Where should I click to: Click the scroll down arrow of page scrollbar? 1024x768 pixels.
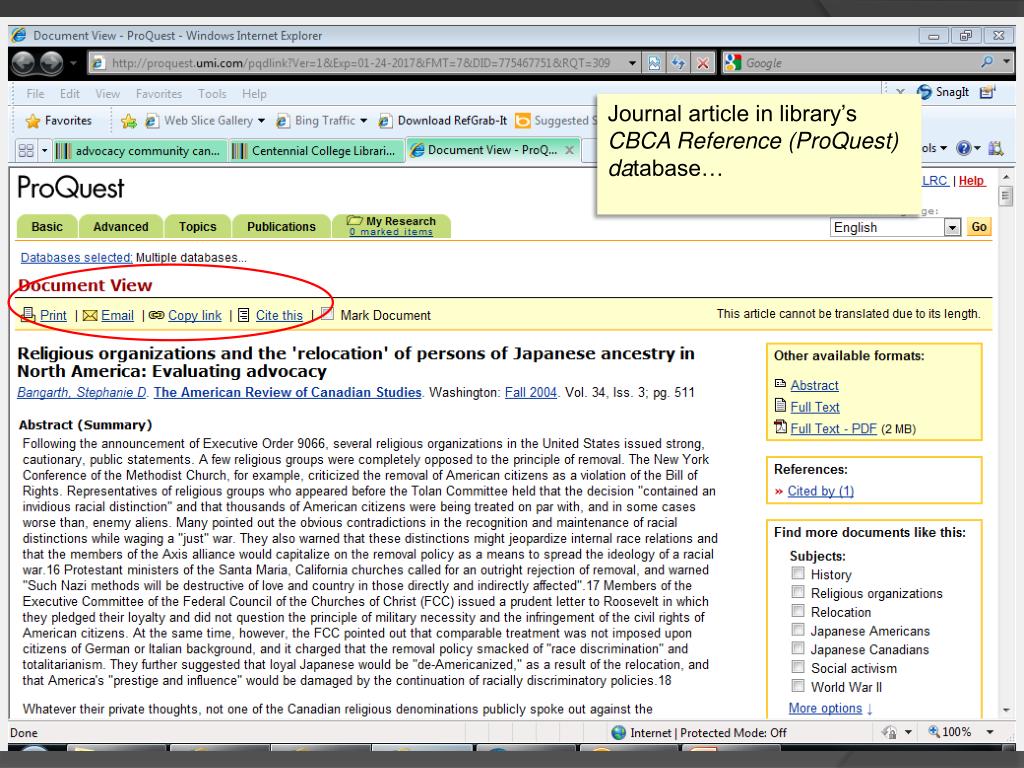(1006, 710)
